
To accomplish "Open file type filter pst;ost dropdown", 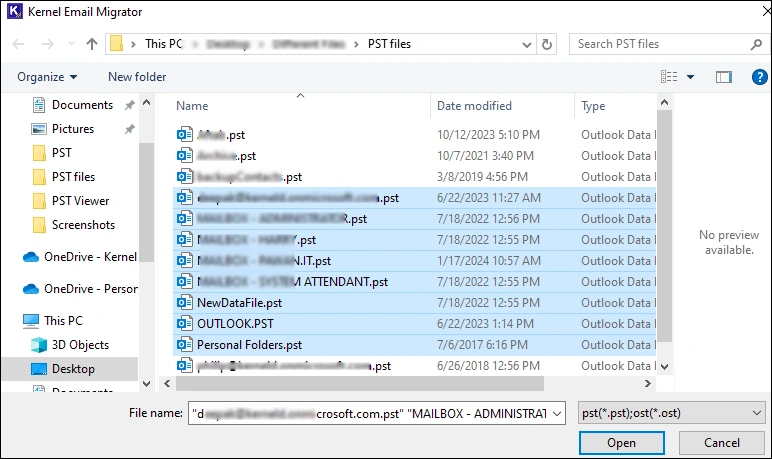I will [x=672, y=414].
